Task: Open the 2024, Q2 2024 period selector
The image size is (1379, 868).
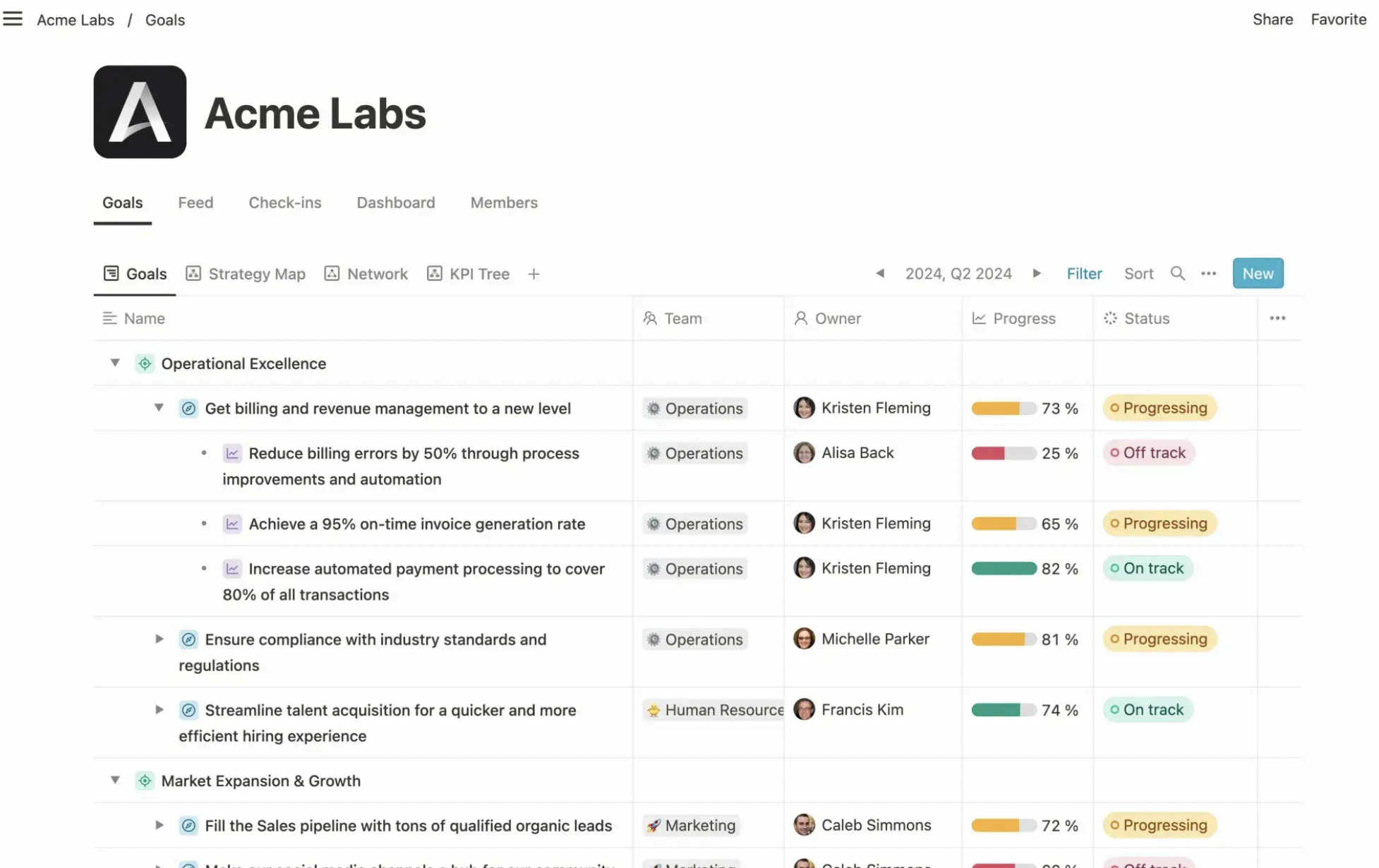Action: pos(958,273)
